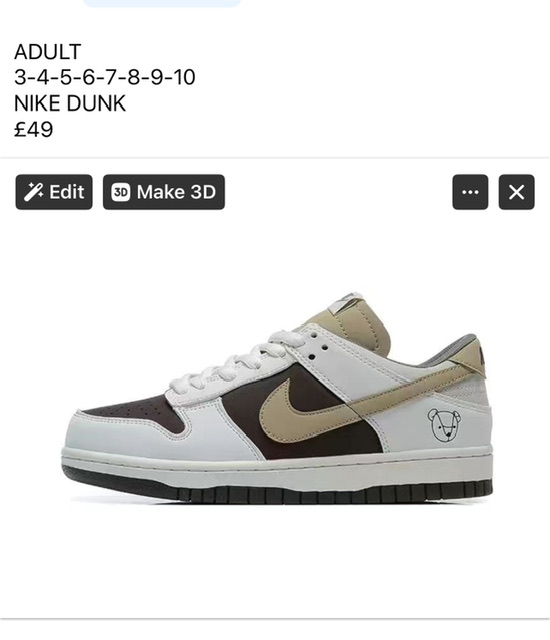Select the 3-4-5-6-7-8-9-10 sizes text
Screen dimensions: 550x640
pyautogui.click(x=105, y=77)
